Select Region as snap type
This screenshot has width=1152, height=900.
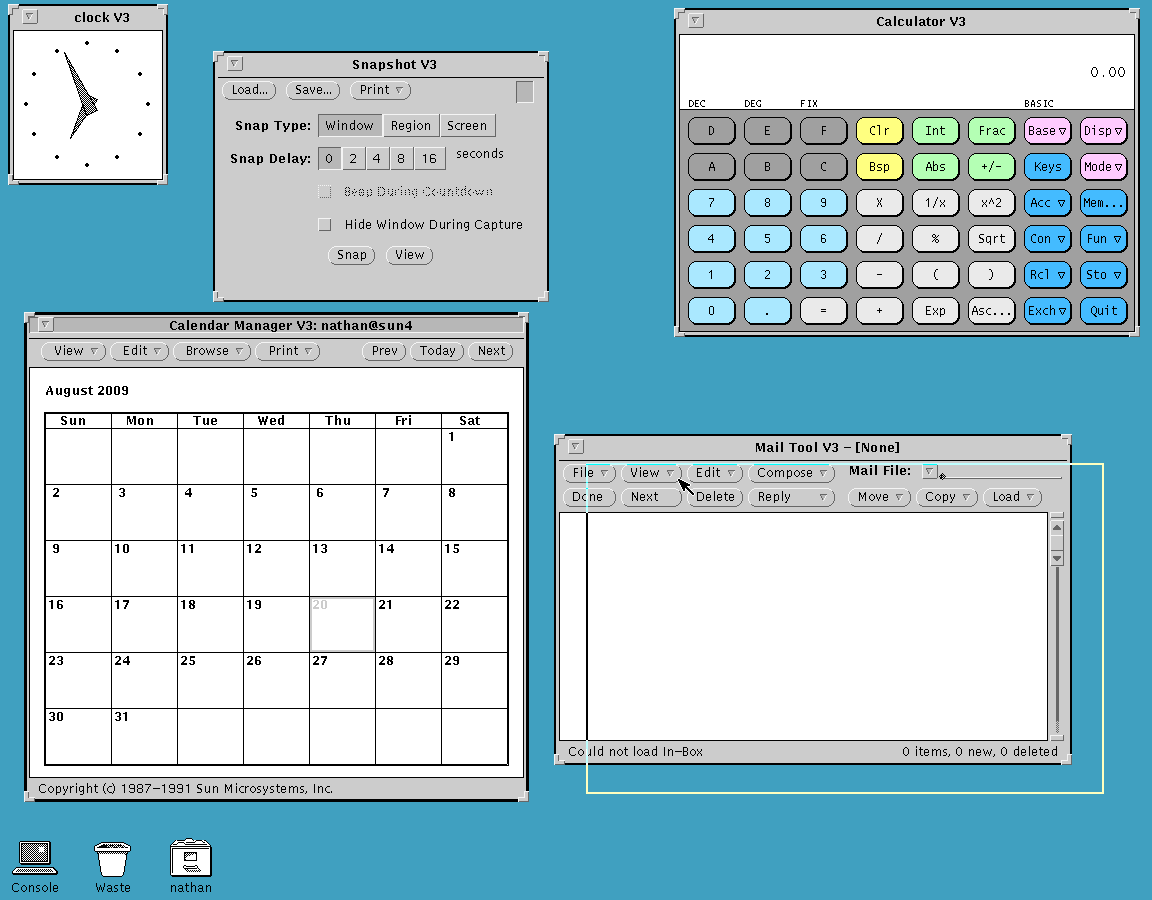(410, 126)
